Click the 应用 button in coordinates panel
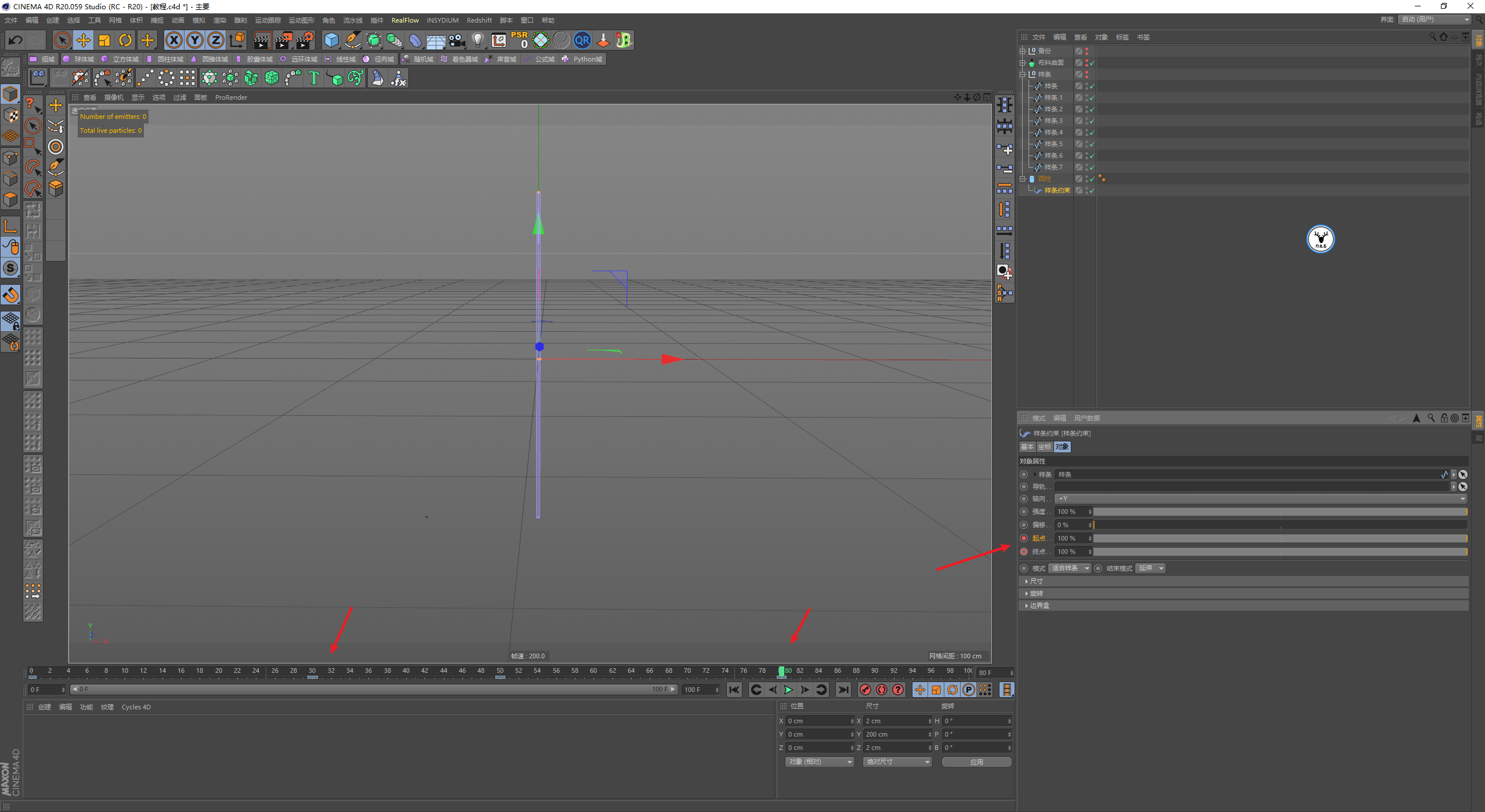Screen dimensions: 1485x812 [976, 762]
